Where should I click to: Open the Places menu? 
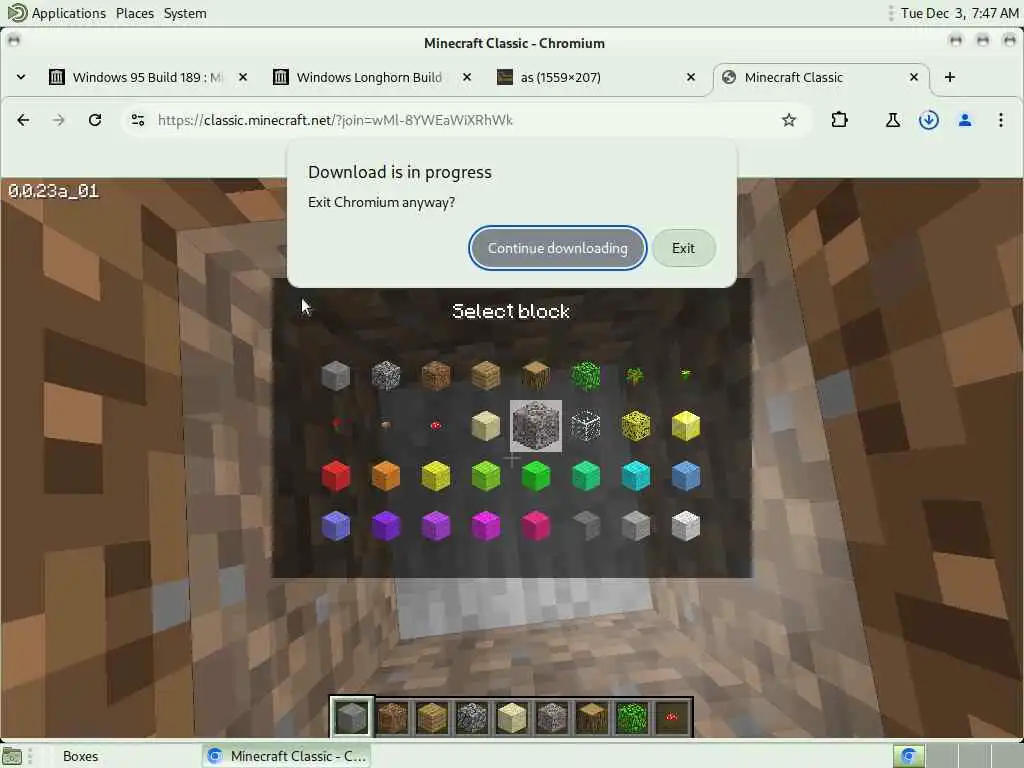(135, 13)
